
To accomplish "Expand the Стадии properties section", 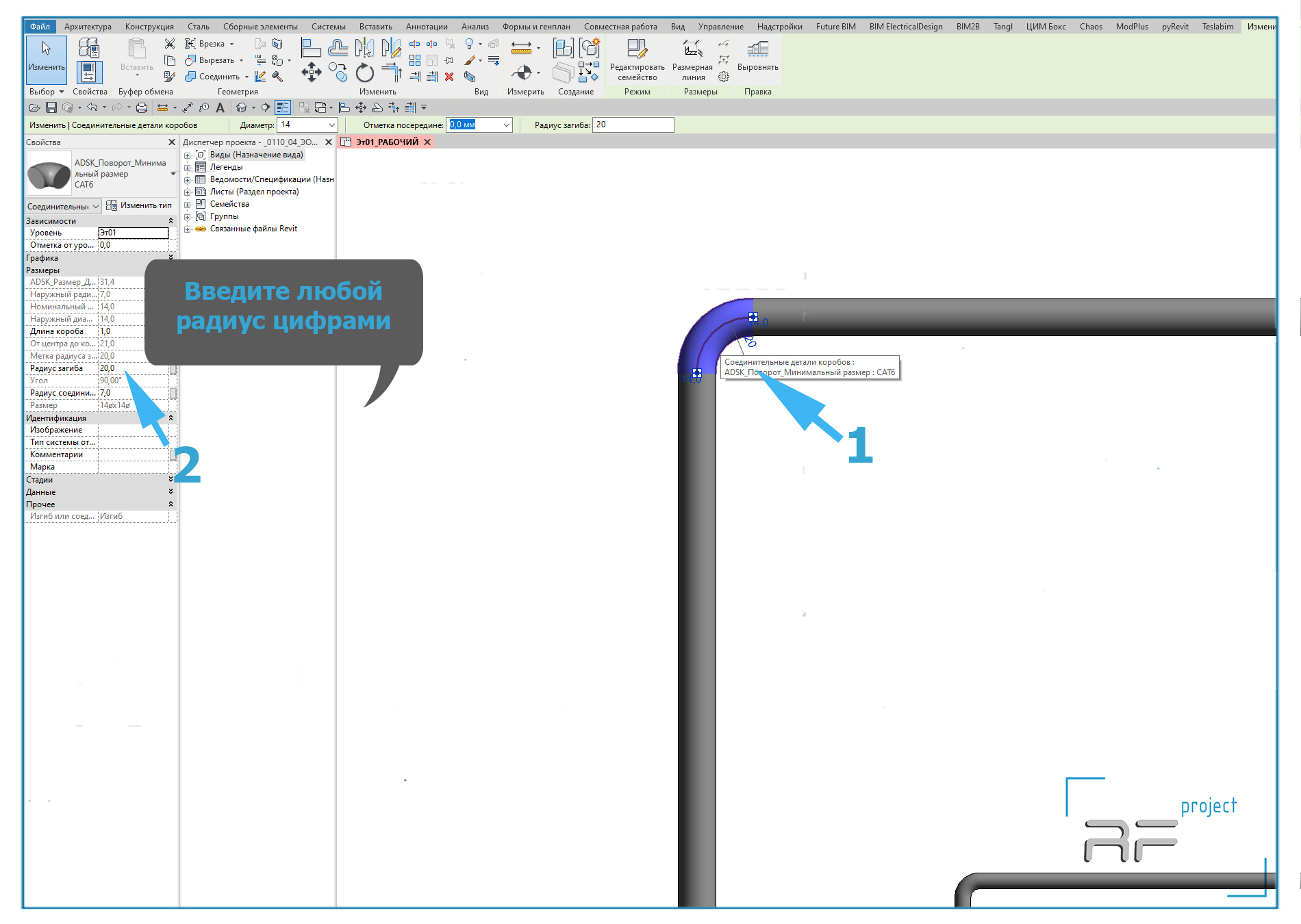I will tap(170, 480).
